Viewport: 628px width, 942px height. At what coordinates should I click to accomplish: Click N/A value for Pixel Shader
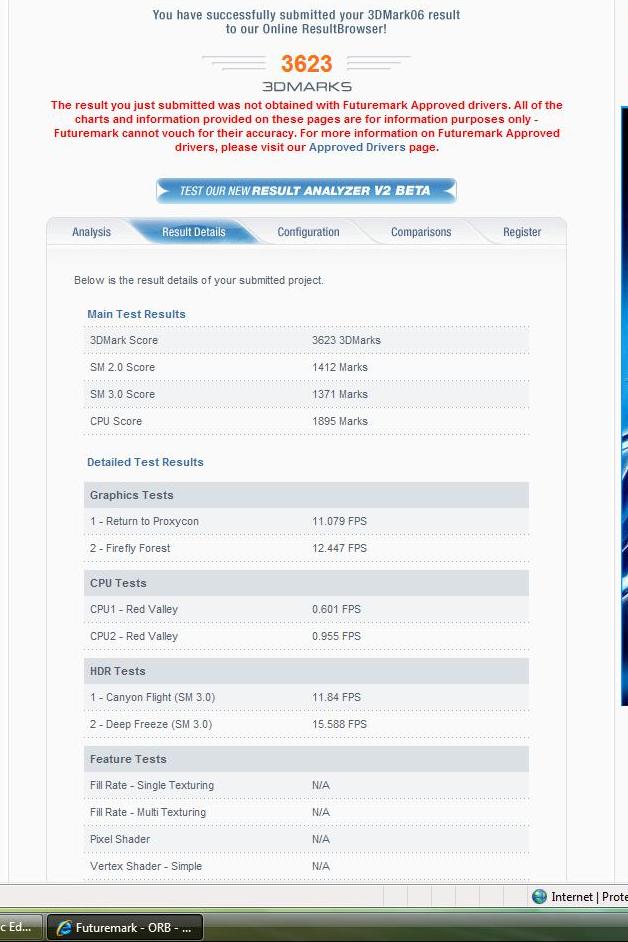tap(320, 839)
